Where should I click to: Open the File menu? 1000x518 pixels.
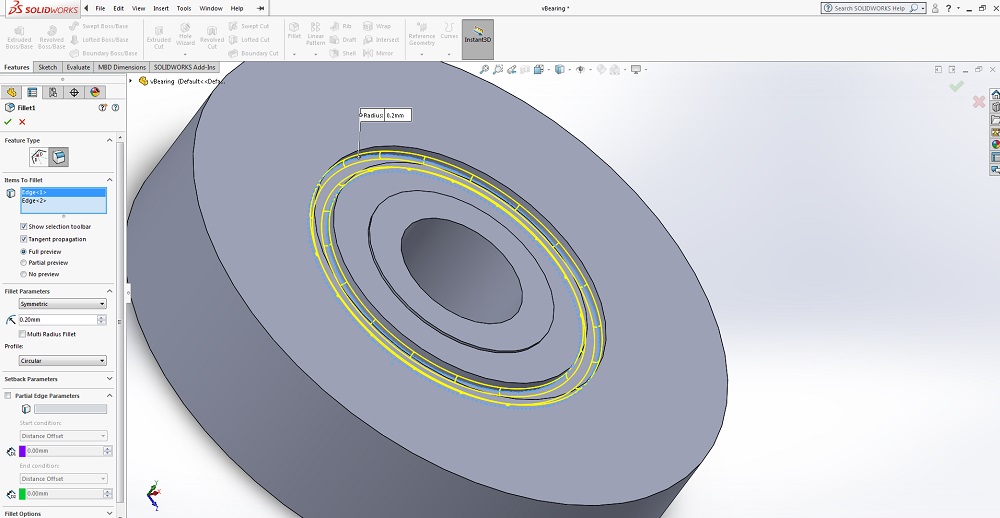tap(100, 8)
